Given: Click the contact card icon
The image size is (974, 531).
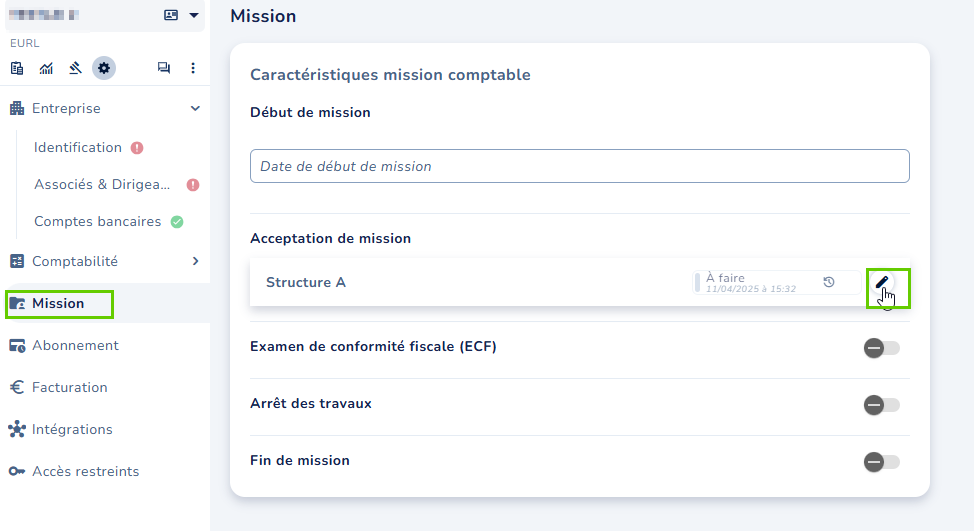Looking at the screenshot, I should [x=171, y=15].
